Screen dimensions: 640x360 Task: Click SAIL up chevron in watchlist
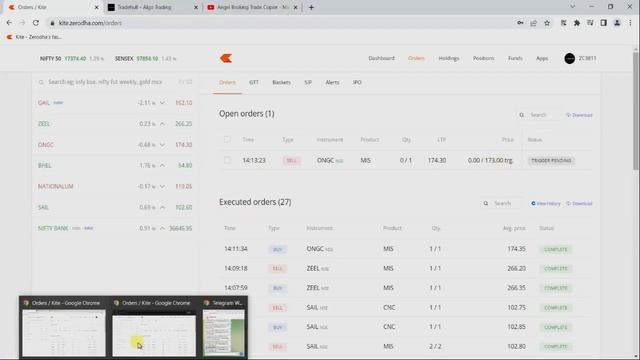pyautogui.click(x=162, y=207)
